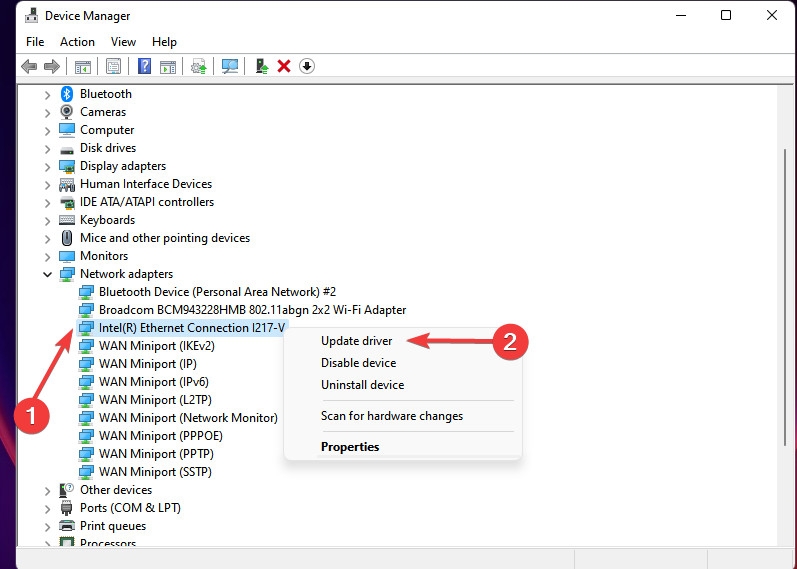Click the Computer label in the tree

click(107, 130)
